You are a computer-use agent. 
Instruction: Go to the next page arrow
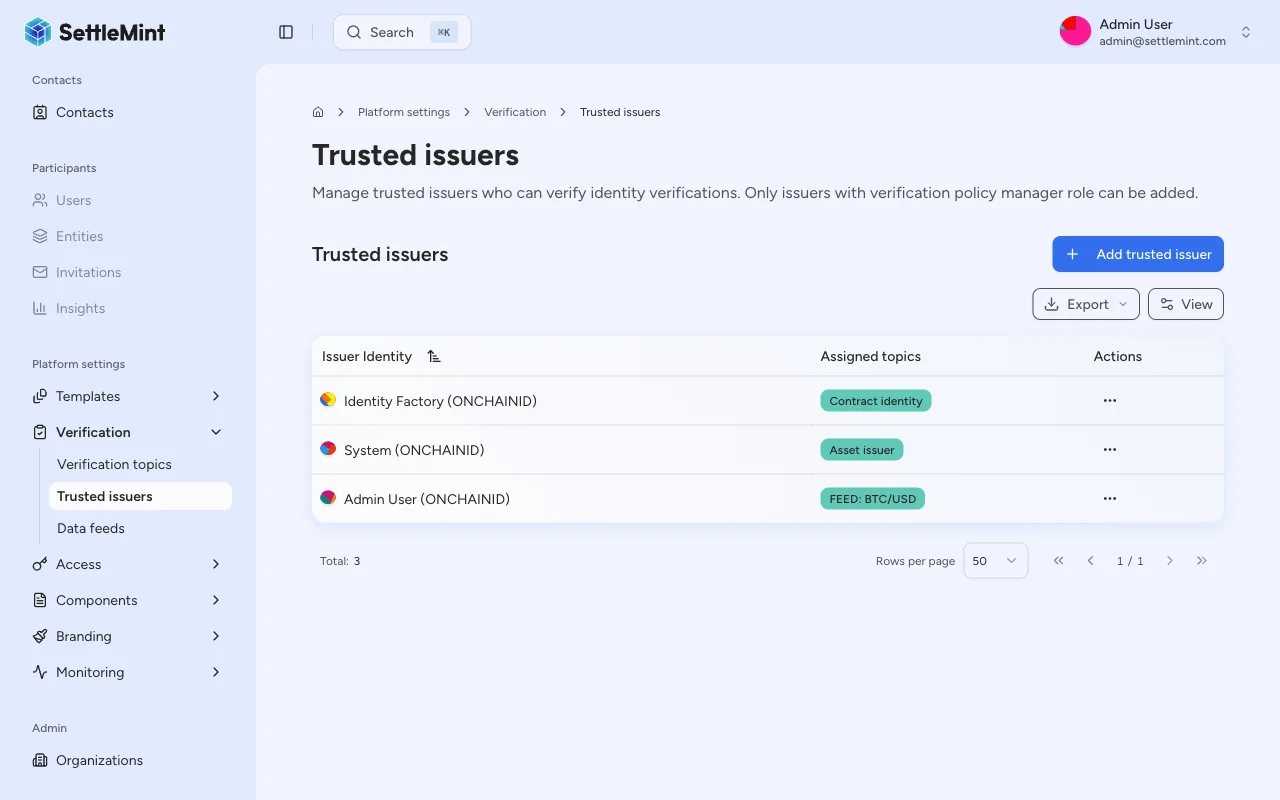(1170, 561)
